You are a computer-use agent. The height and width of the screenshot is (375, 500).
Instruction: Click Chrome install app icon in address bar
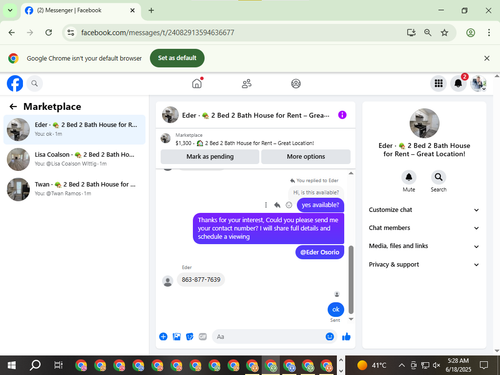click(411, 33)
